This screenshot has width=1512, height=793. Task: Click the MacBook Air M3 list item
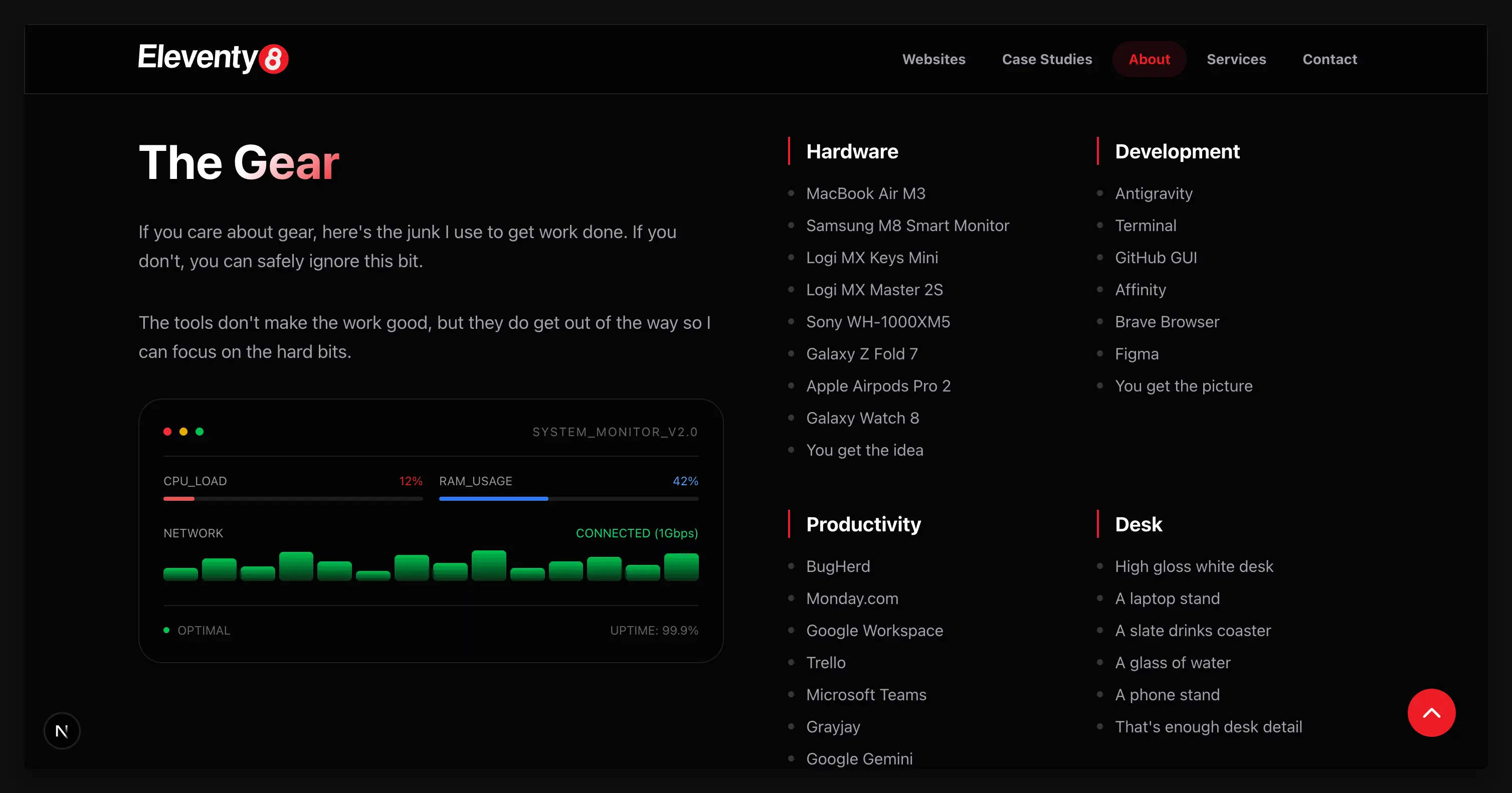pos(865,193)
